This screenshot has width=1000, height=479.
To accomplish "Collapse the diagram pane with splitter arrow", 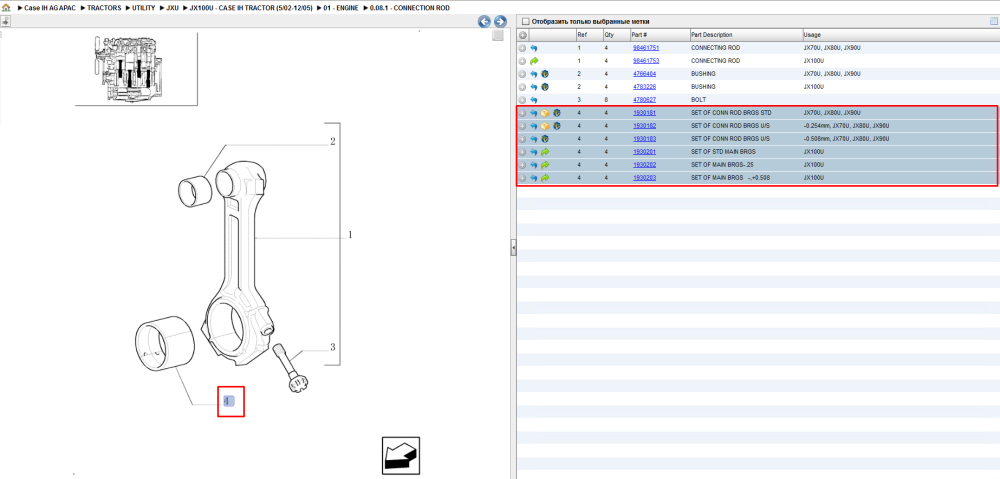I will (x=513, y=248).
